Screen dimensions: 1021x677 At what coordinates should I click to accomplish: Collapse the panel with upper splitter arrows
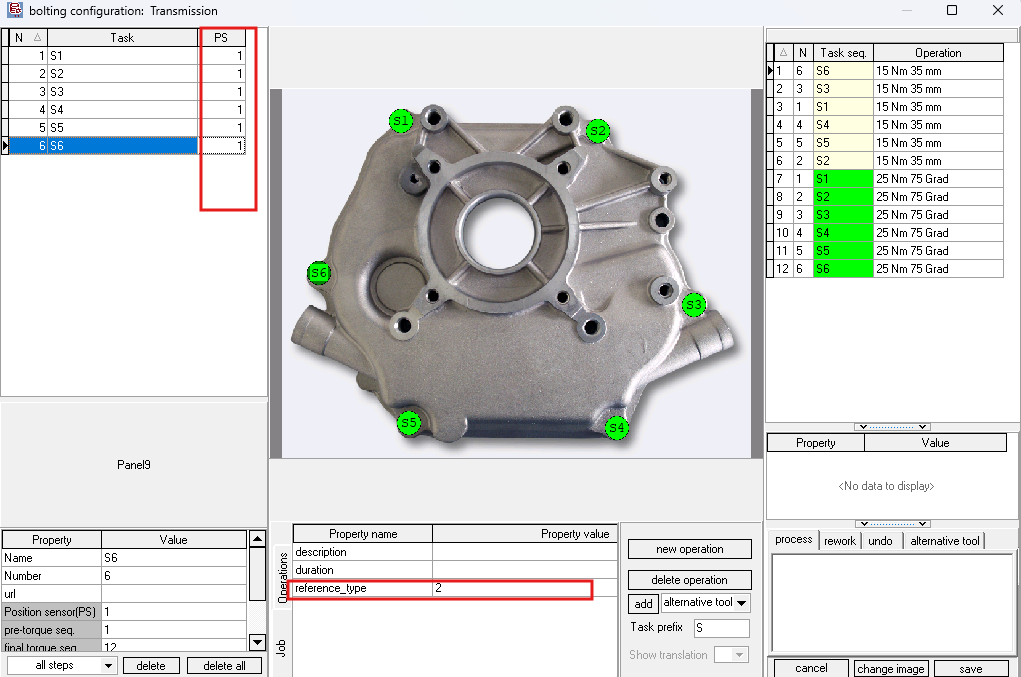(894, 427)
